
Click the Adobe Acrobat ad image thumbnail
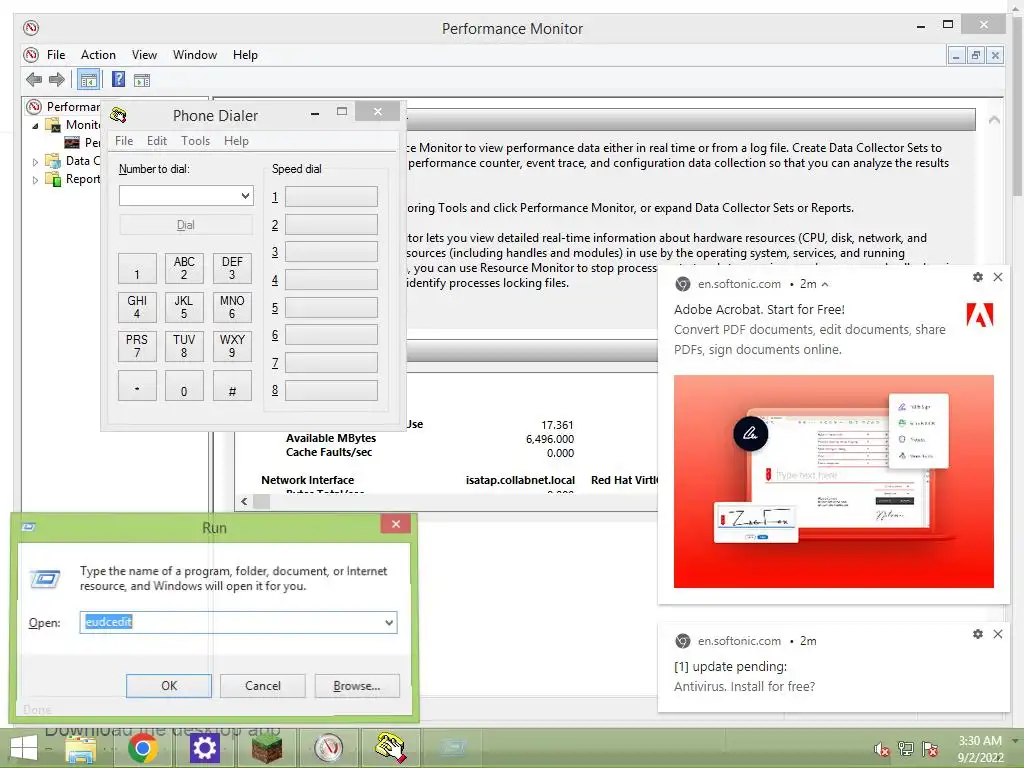[833, 481]
